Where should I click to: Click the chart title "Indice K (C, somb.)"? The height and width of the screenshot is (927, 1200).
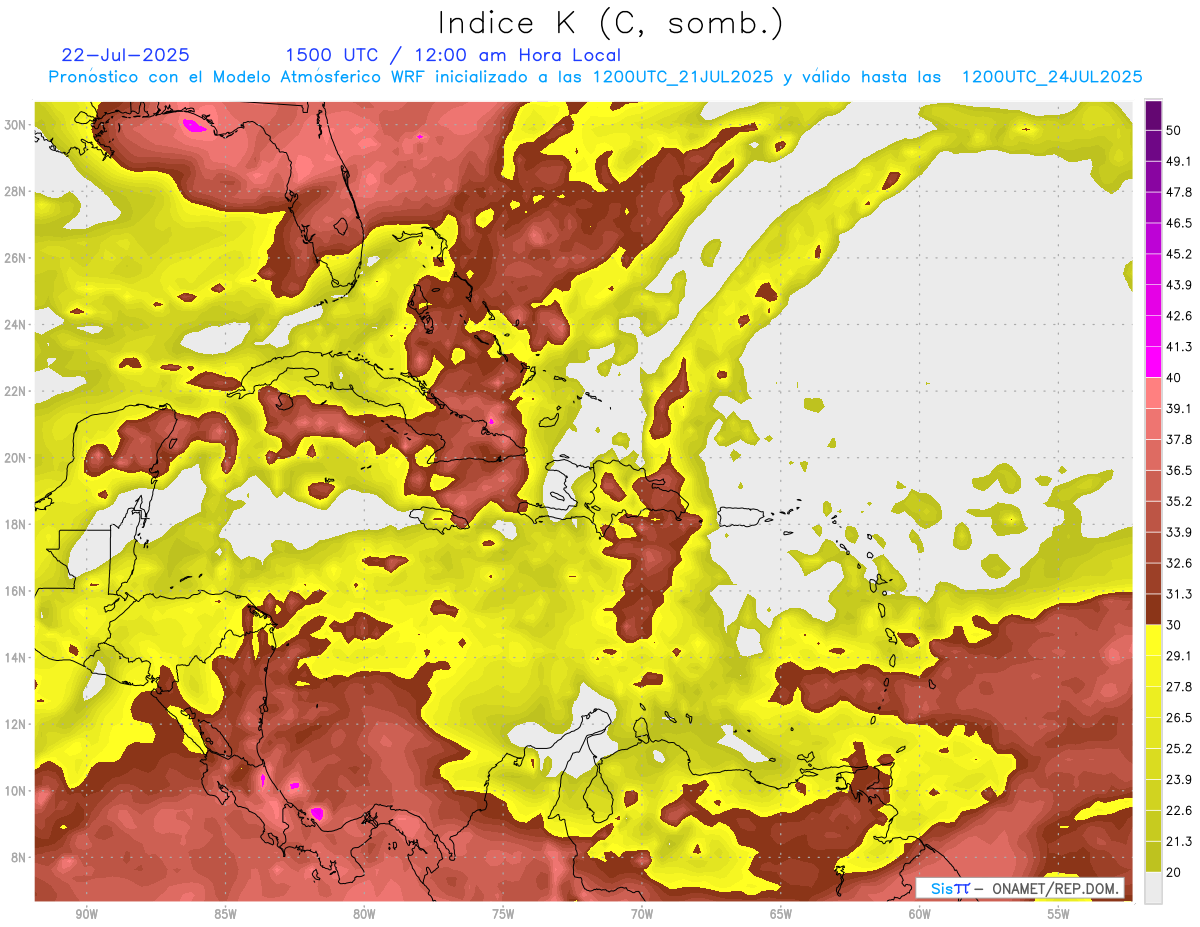pos(610,24)
